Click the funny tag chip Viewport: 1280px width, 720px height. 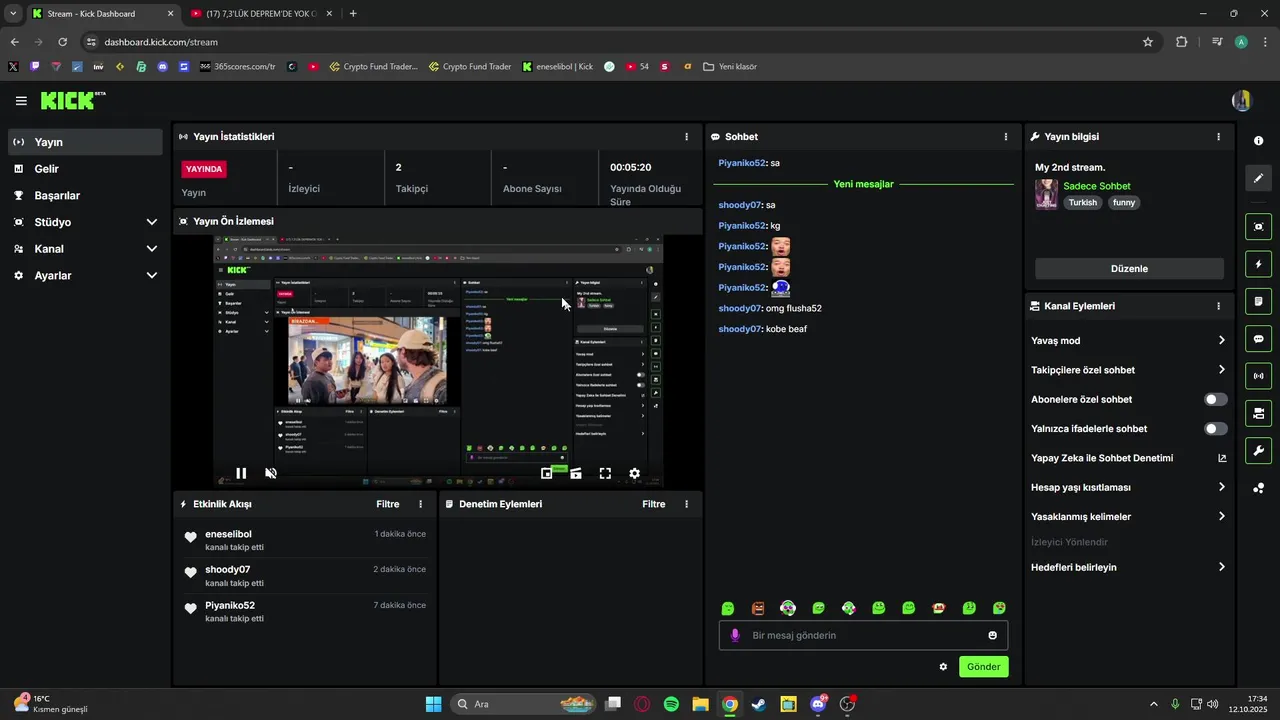[1124, 202]
